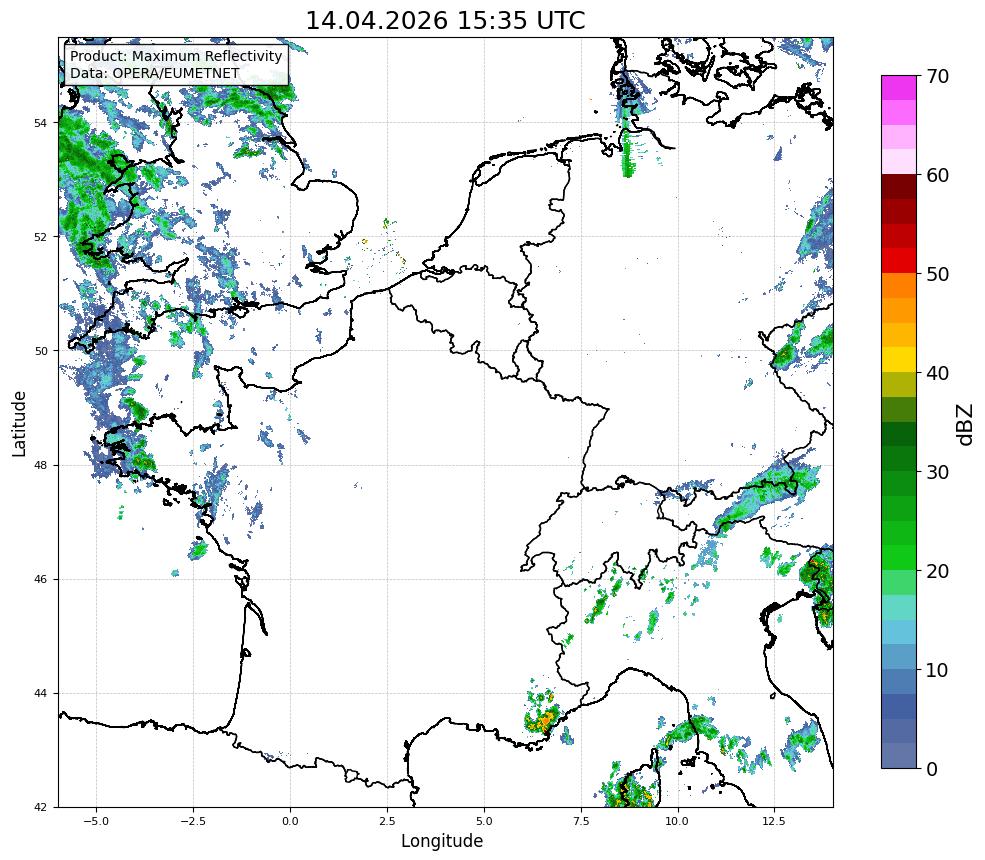The height and width of the screenshot is (860, 985).
Task: Click colorbar tick label 70
Action: [x=937, y=76]
